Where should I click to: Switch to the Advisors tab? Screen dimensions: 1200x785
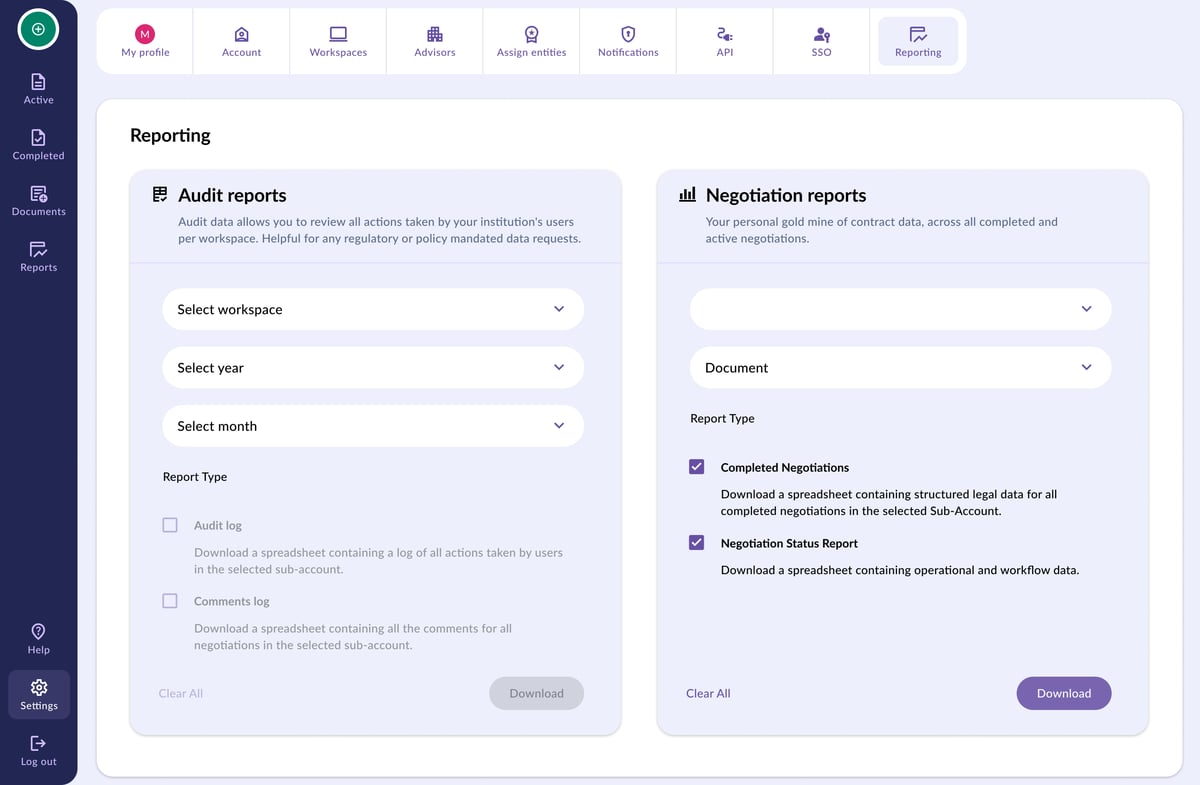coord(435,42)
